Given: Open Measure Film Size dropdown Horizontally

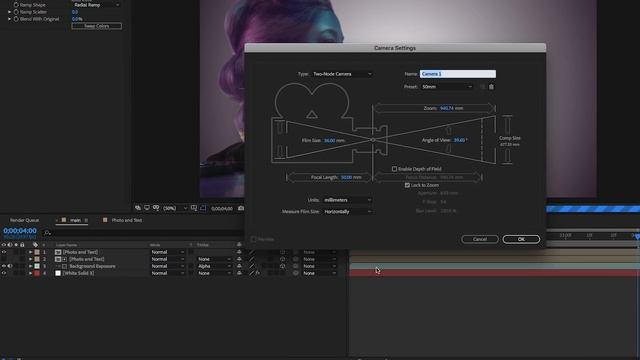Looking at the screenshot, I should (347, 212).
